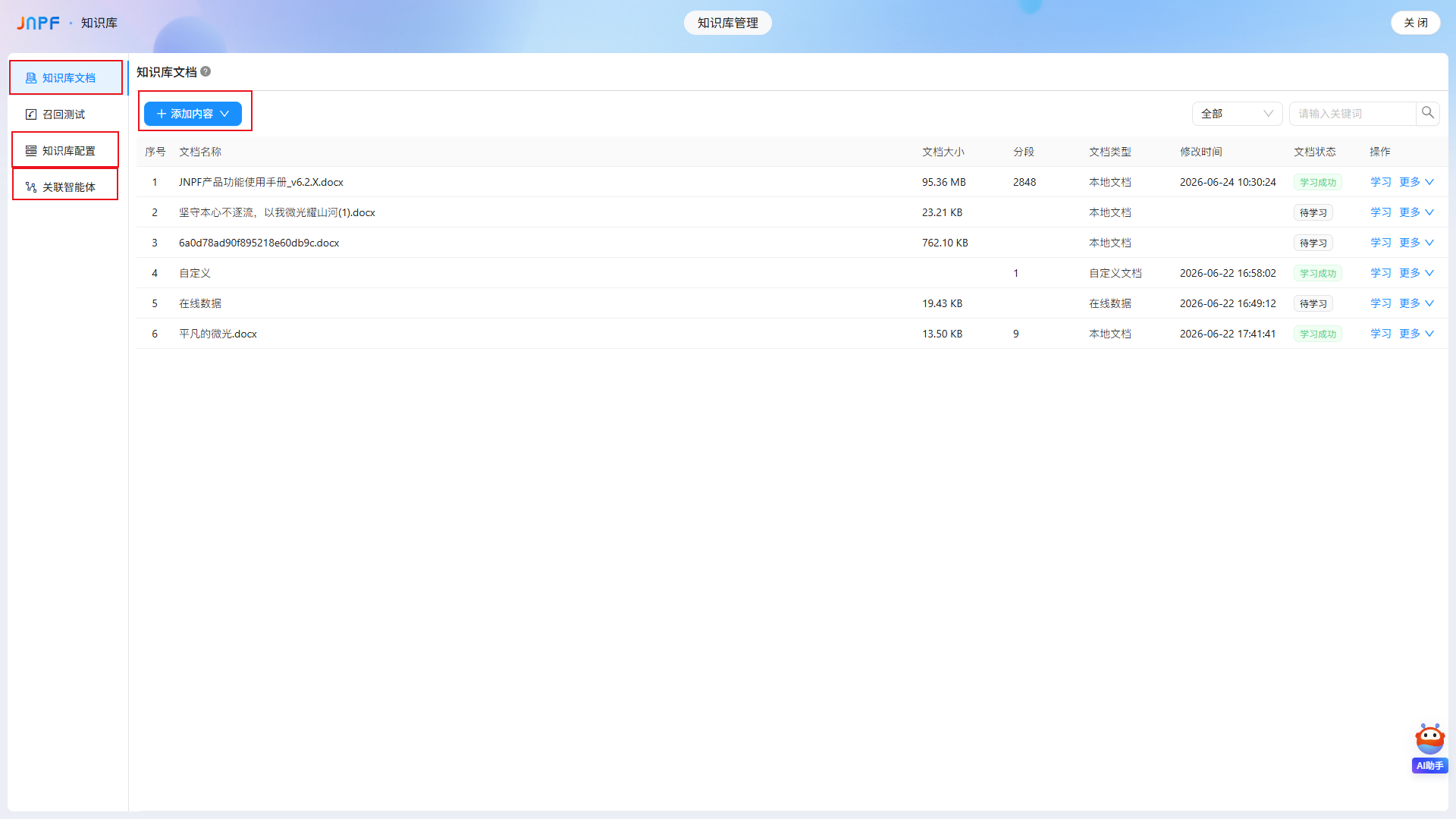
Task: Click 学习 link for 自定义 document
Action: [x=1381, y=273]
